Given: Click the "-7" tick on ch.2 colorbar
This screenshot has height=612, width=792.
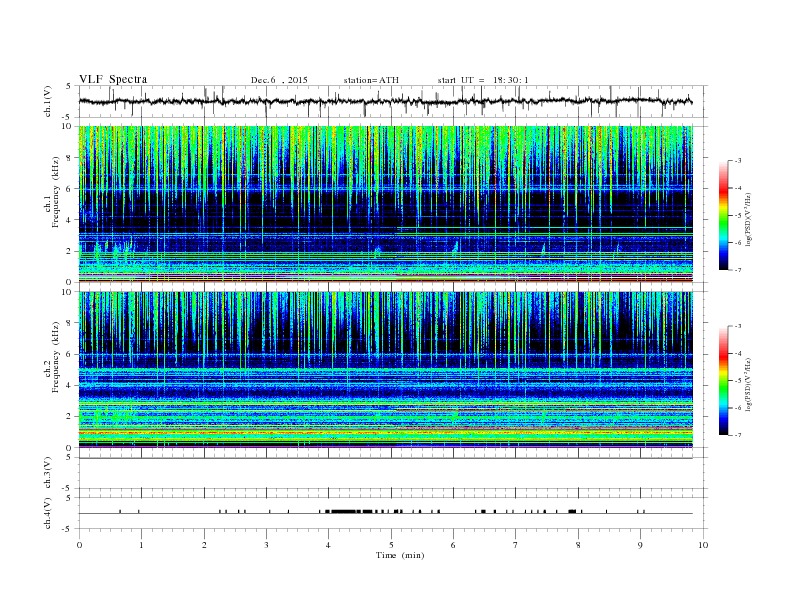Looking at the screenshot, I should (x=738, y=435).
